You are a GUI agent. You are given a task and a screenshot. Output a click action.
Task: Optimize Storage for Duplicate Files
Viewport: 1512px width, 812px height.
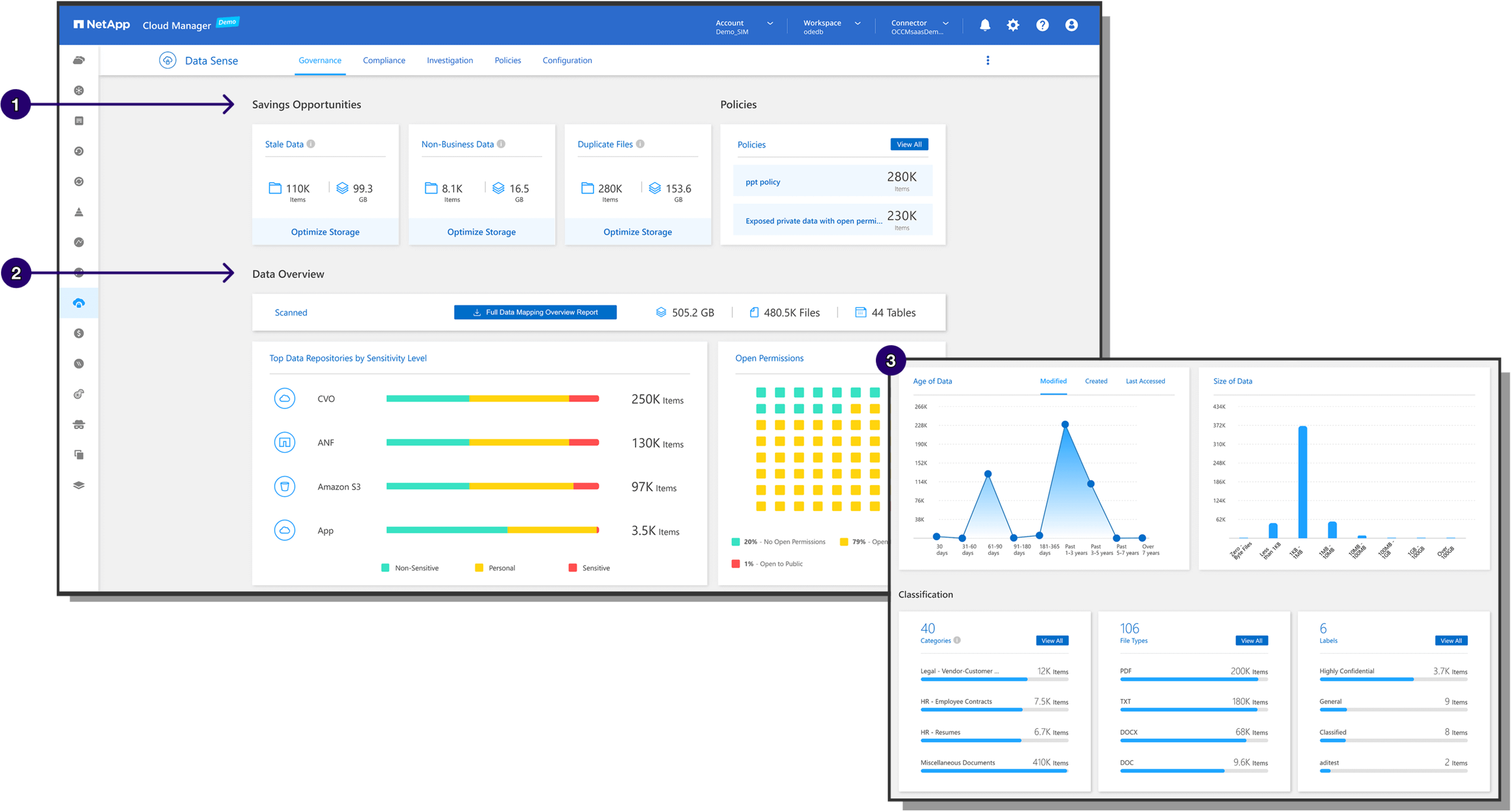coord(637,232)
